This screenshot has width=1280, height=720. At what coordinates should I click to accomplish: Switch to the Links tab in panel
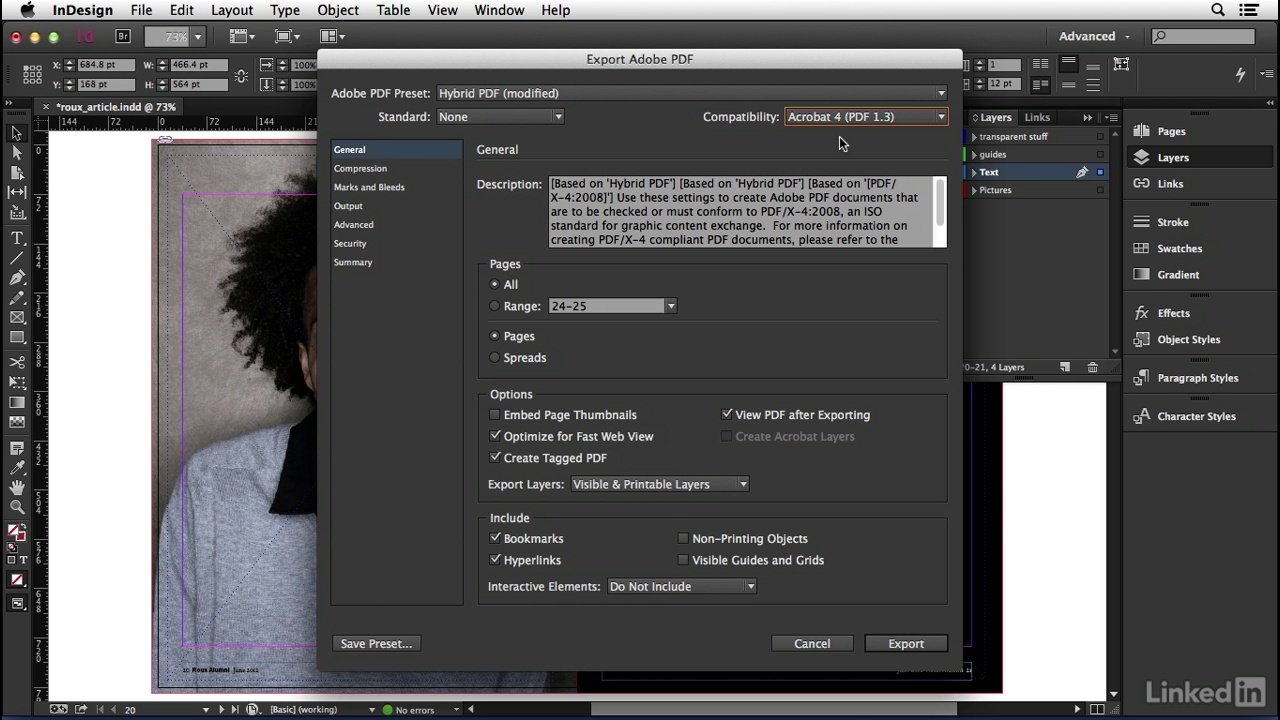[1037, 117]
